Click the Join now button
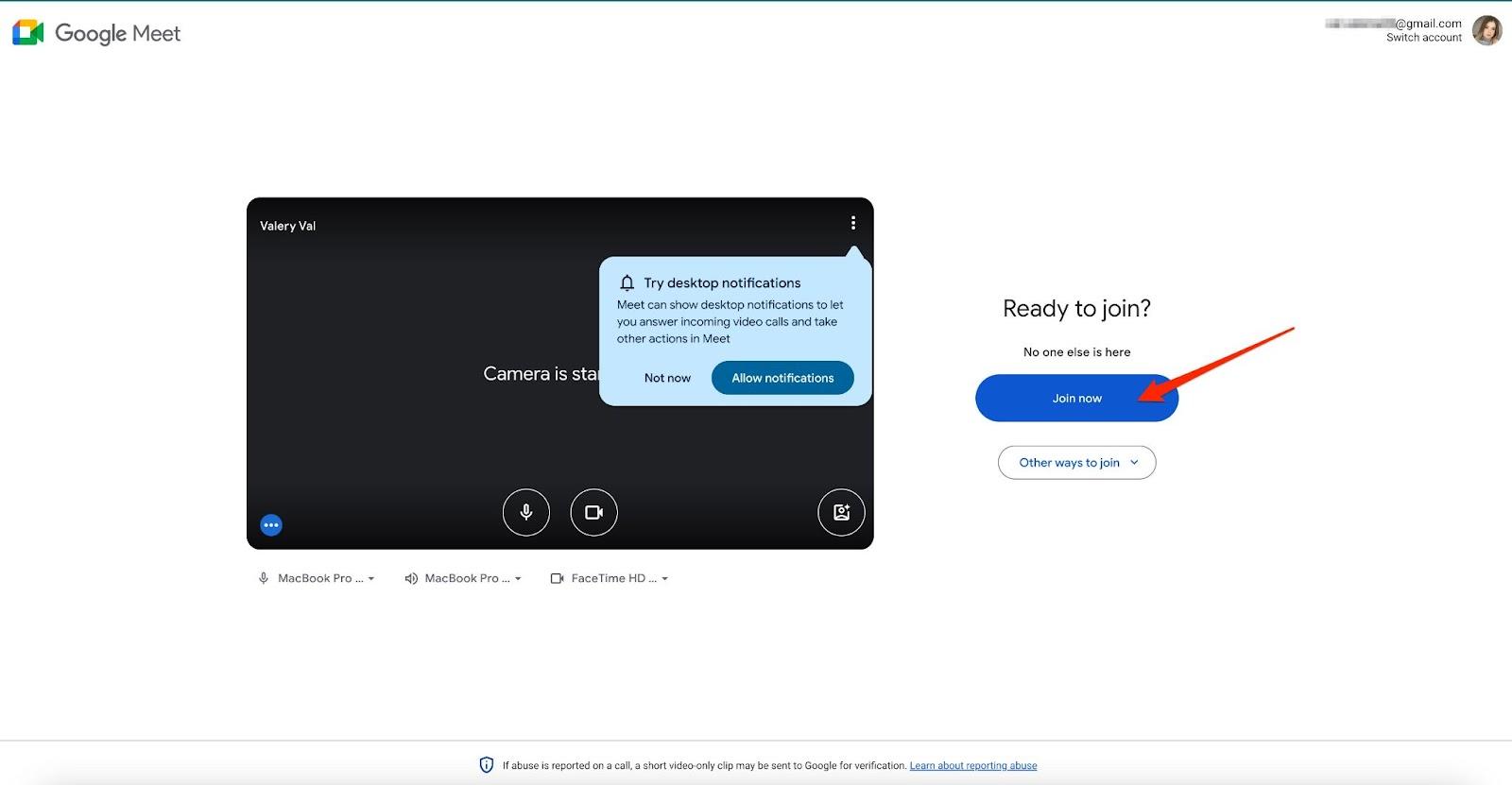 pos(1076,399)
